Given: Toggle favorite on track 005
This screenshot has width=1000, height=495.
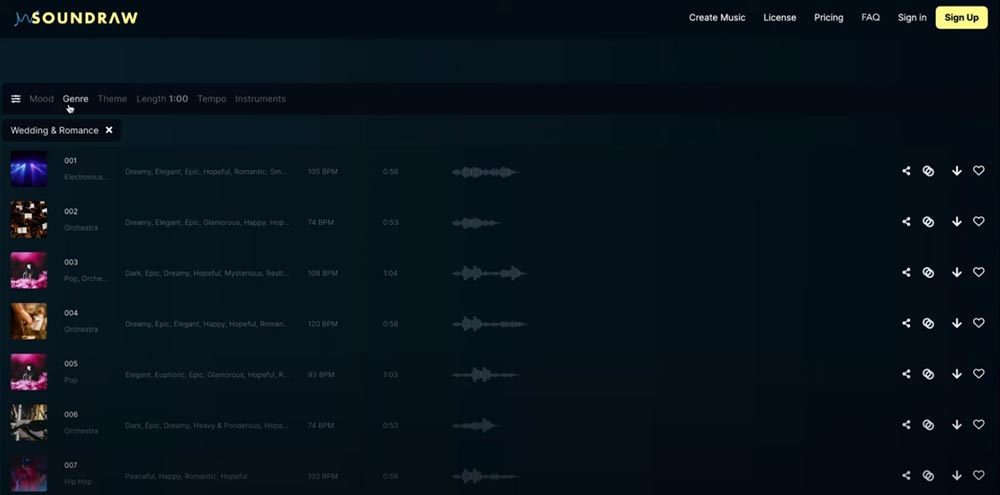Looking at the screenshot, I should (x=979, y=374).
